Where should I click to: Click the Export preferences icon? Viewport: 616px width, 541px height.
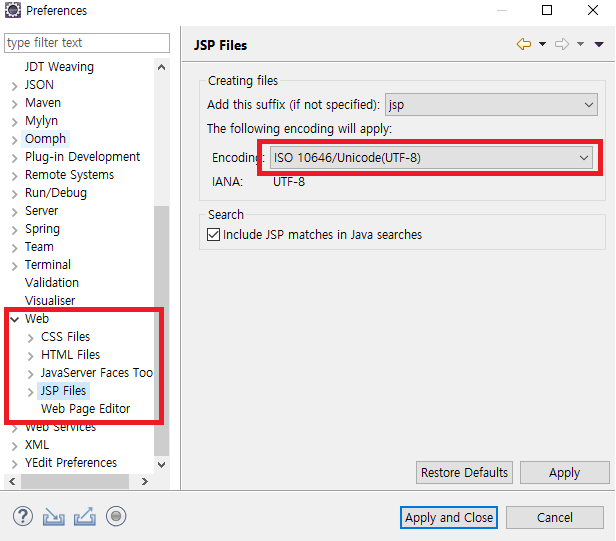pyautogui.click(x=85, y=517)
